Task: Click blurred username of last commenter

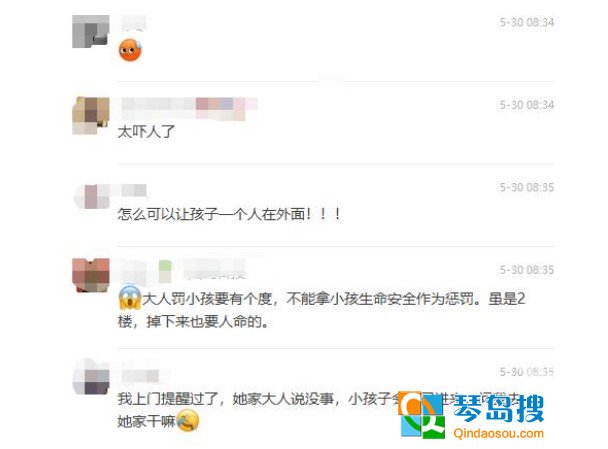Action: (140, 375)
